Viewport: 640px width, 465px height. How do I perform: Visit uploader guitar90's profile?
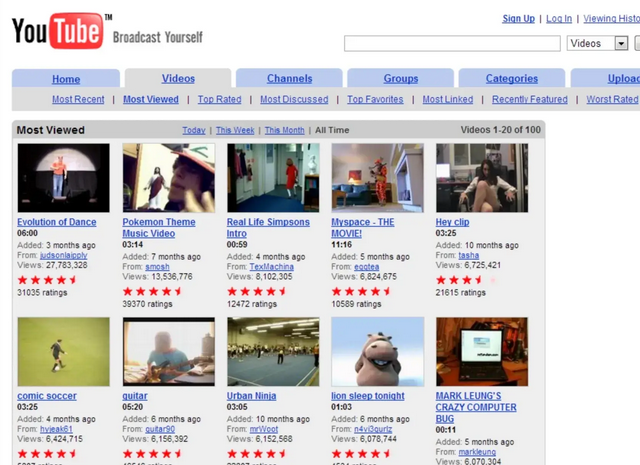(160, 429)
